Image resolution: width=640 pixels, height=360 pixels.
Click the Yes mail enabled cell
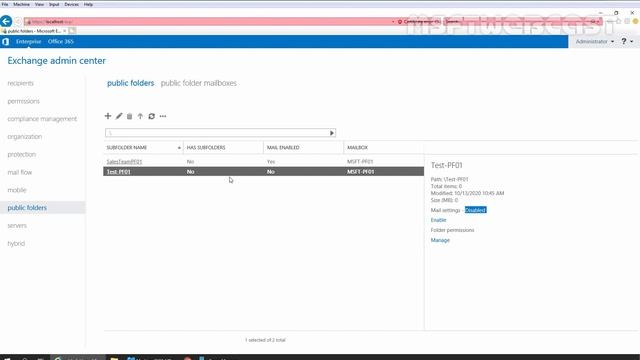click(271, 162)
